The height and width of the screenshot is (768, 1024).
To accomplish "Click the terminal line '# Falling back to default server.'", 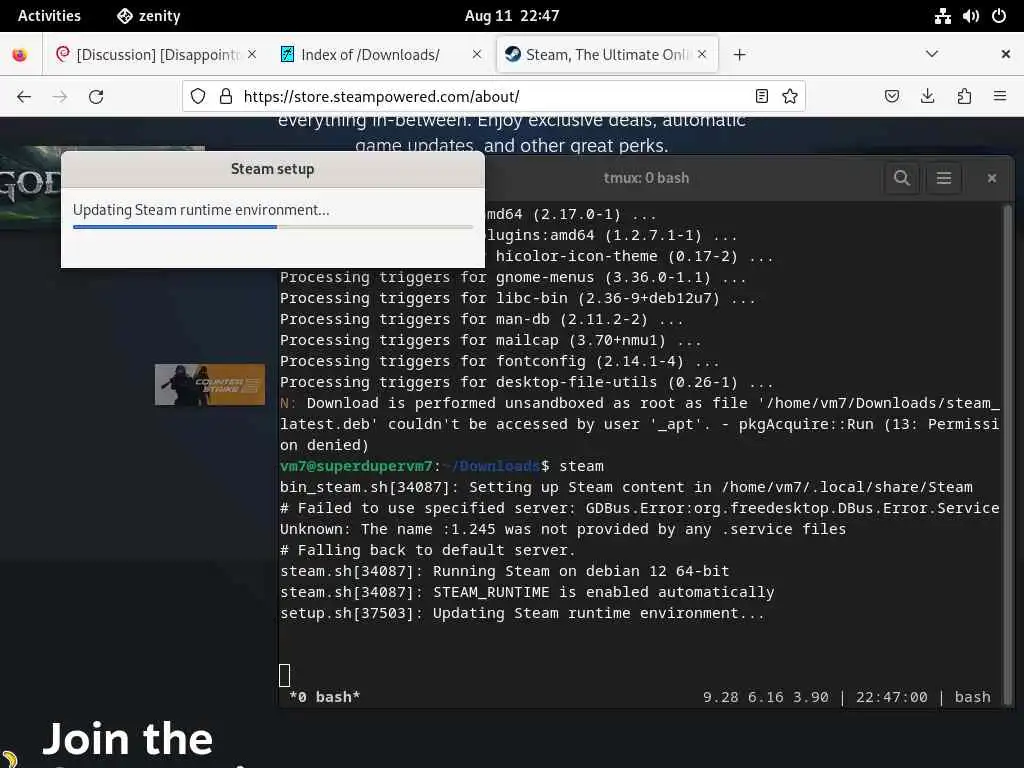I will 428,550.
